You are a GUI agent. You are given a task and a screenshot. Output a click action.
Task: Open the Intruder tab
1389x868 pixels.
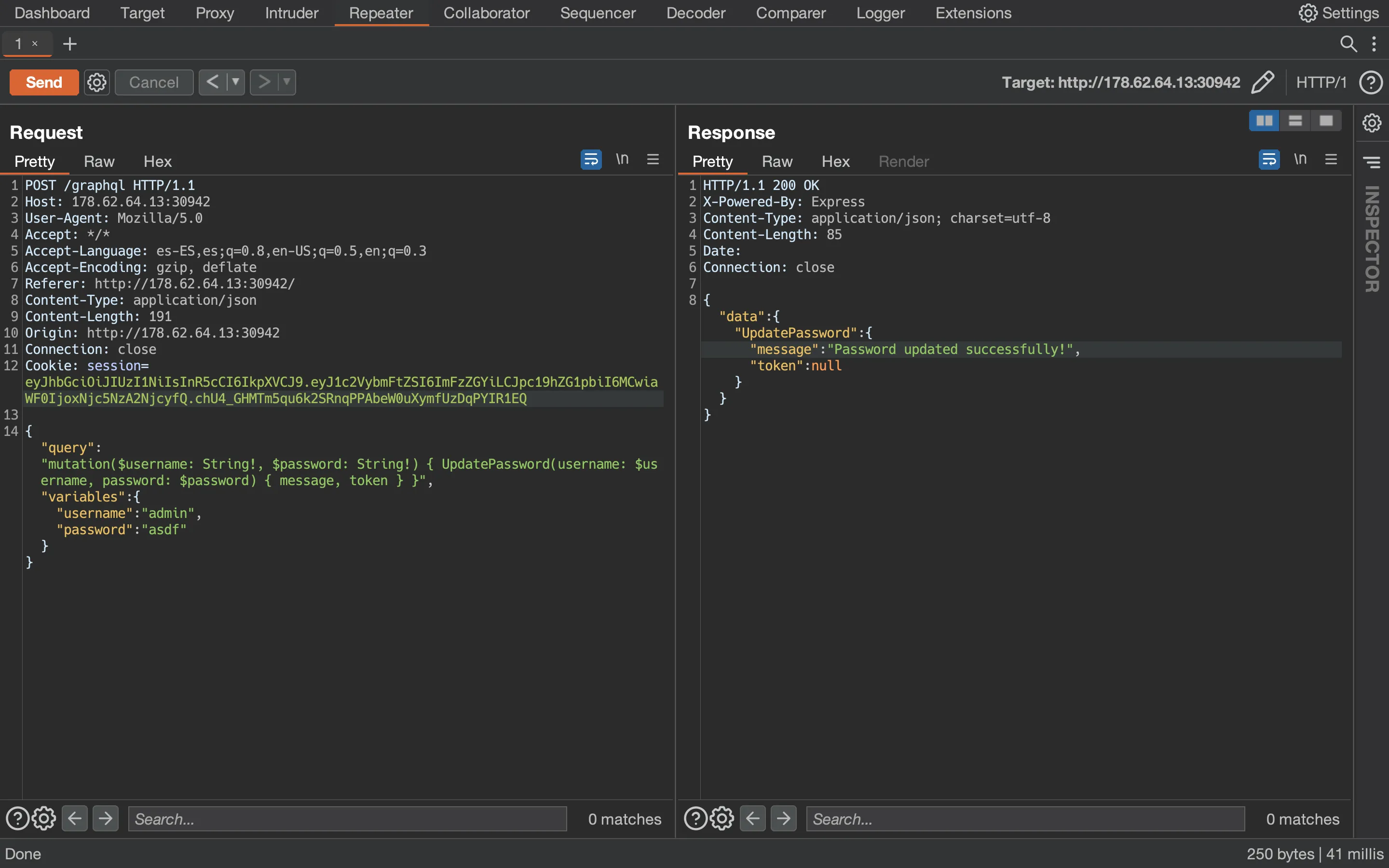tap(292, 13)
